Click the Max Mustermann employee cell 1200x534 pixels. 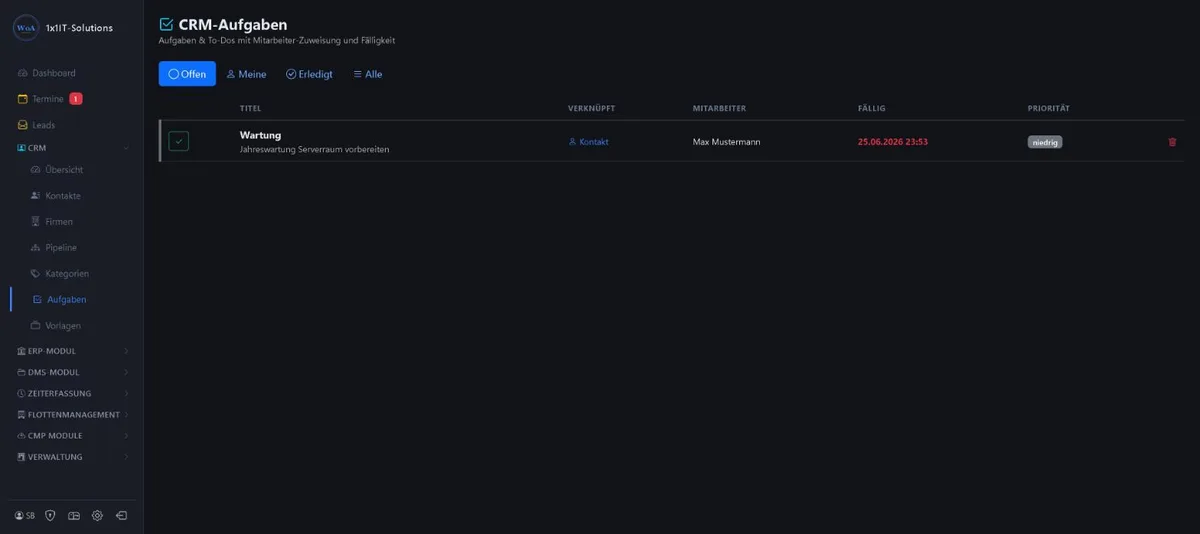[x=726, y=142]
